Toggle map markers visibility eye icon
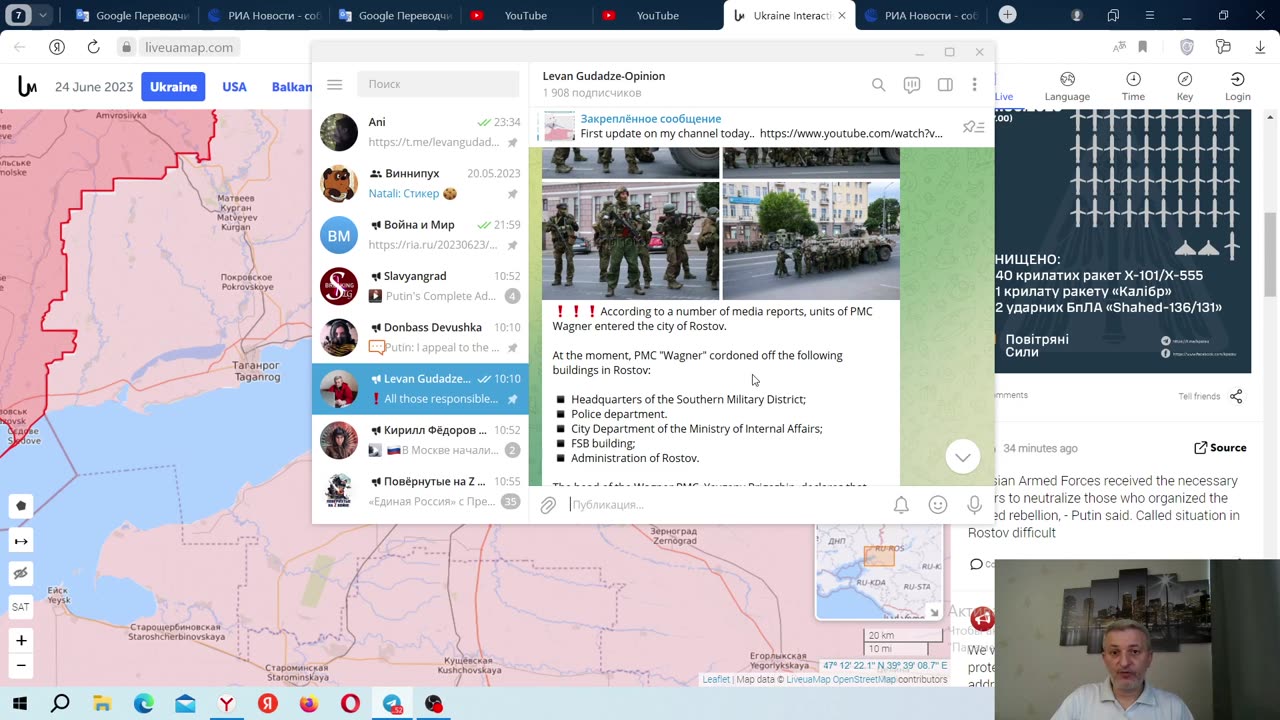The image size is (1280, 720). (x=21, y=573)
